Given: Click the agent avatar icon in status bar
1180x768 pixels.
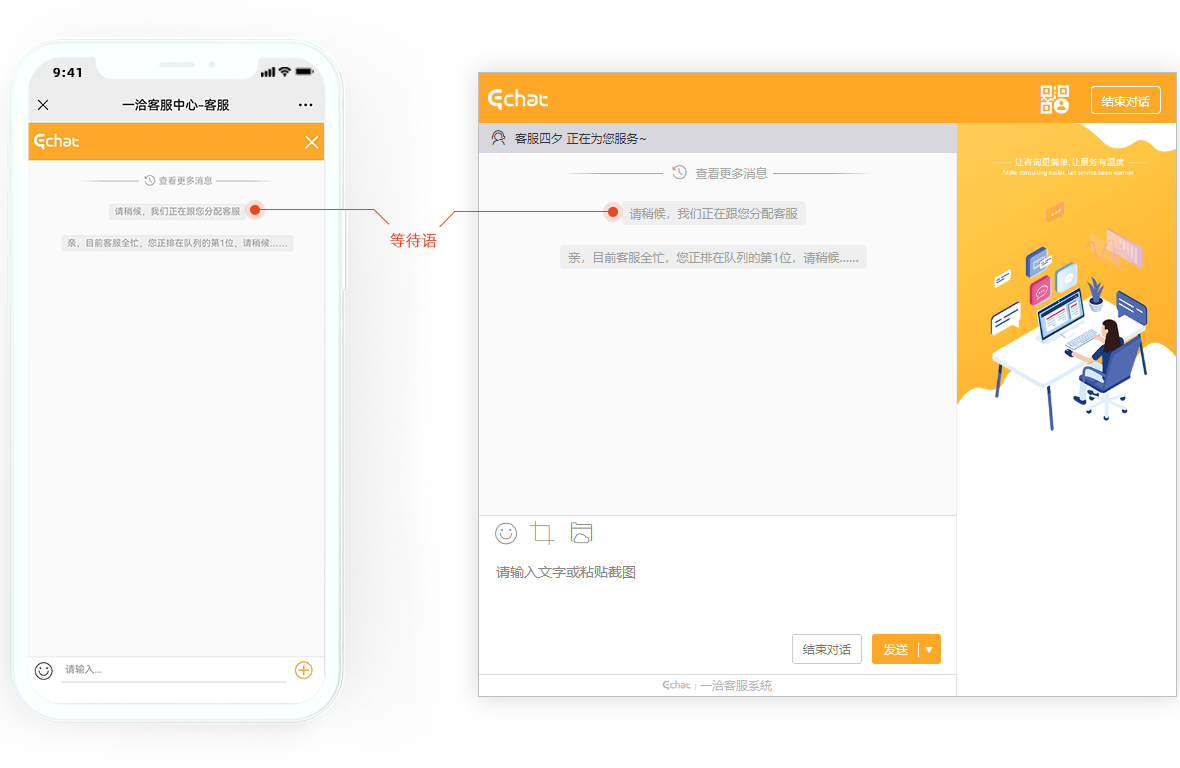Looking at the screenshot, I should 498,139.
